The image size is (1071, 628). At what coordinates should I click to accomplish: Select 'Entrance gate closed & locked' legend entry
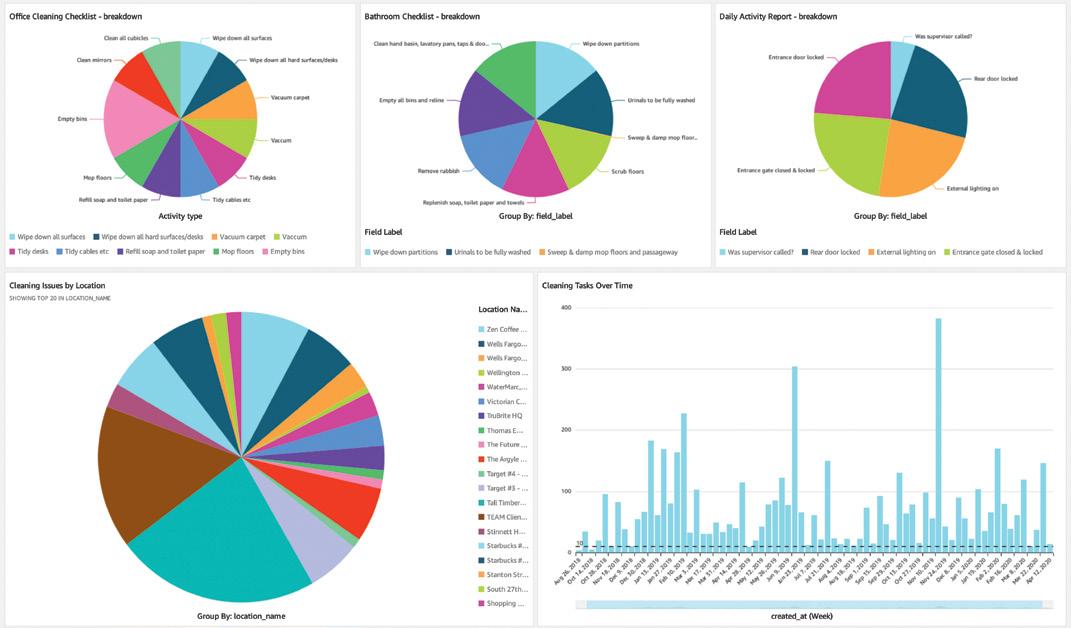click(994, 252)
